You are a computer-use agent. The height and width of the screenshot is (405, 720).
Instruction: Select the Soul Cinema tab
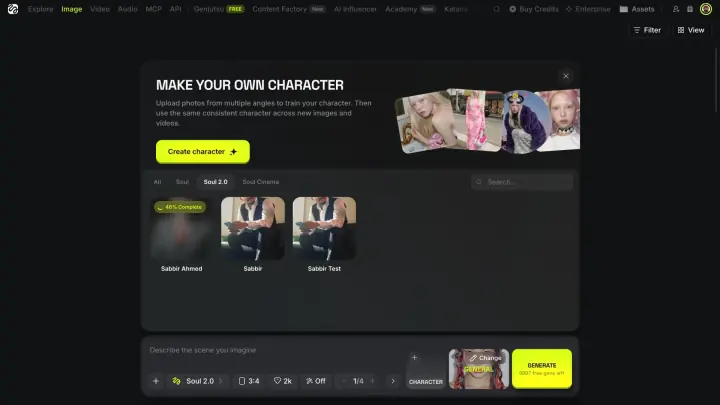point(260,182)
